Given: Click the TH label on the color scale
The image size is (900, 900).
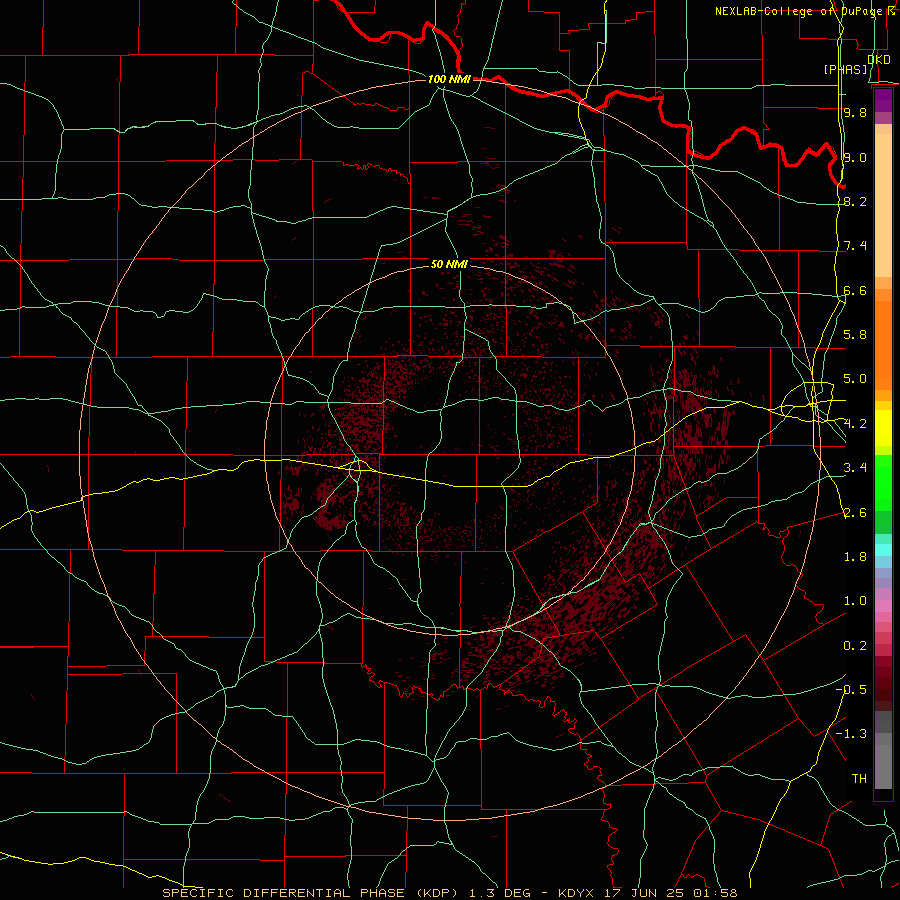Looking at the screenshot, I should [x=859, y=778].
